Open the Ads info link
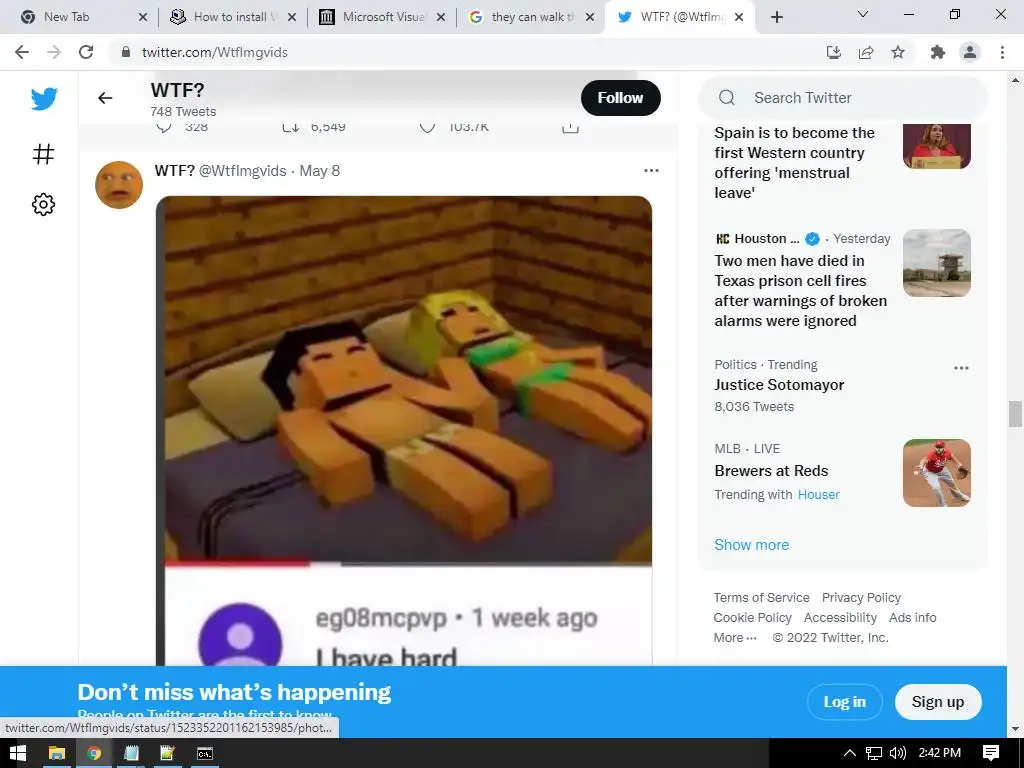Viewport: 1024px width, 768px height. [912, 618]
